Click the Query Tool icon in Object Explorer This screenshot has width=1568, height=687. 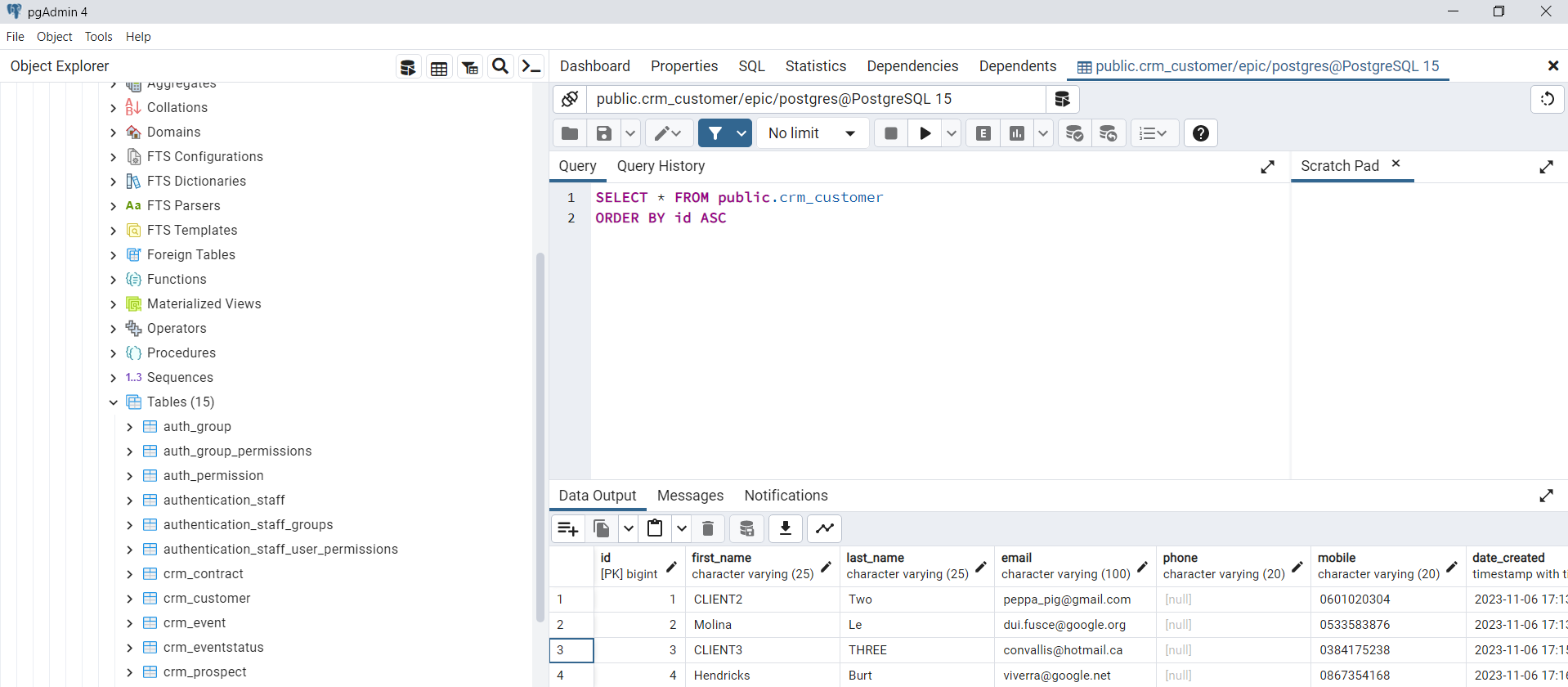407,67
